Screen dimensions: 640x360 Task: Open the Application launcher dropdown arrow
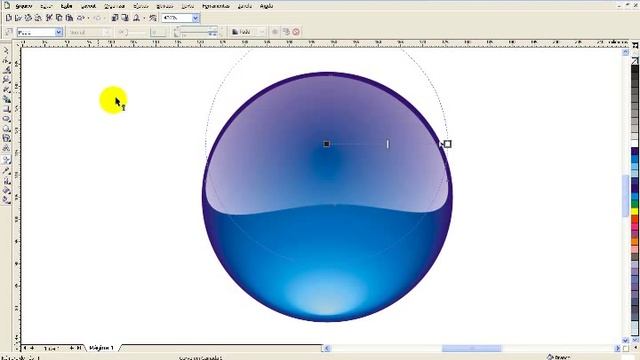[x=144, y=18]
